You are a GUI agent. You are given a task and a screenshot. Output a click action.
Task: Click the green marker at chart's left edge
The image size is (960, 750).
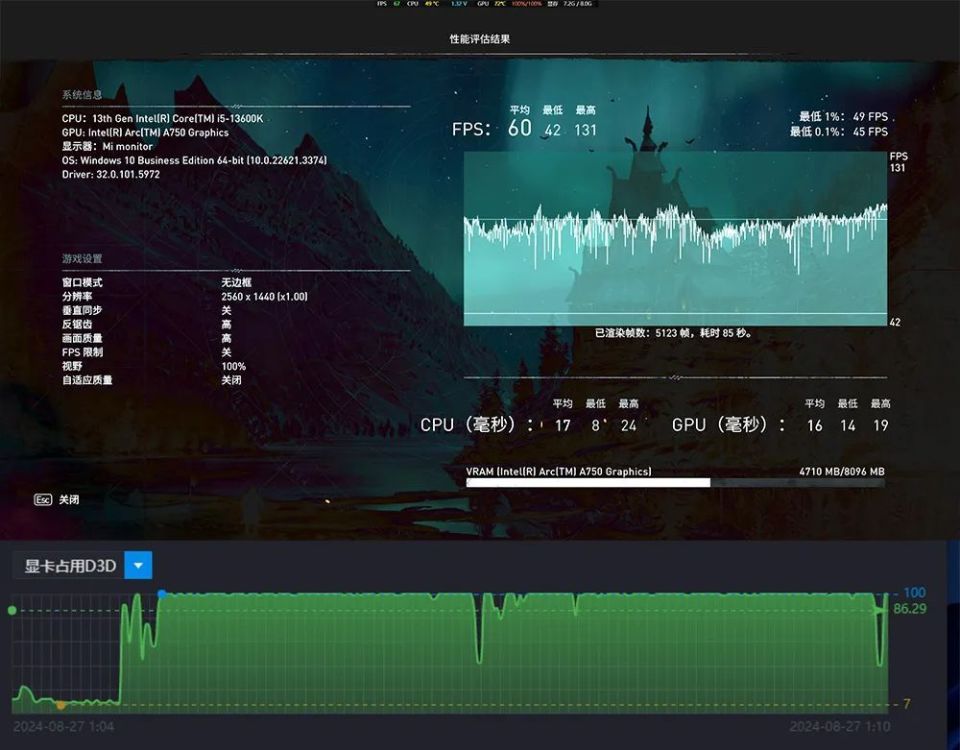coord(12,610)
